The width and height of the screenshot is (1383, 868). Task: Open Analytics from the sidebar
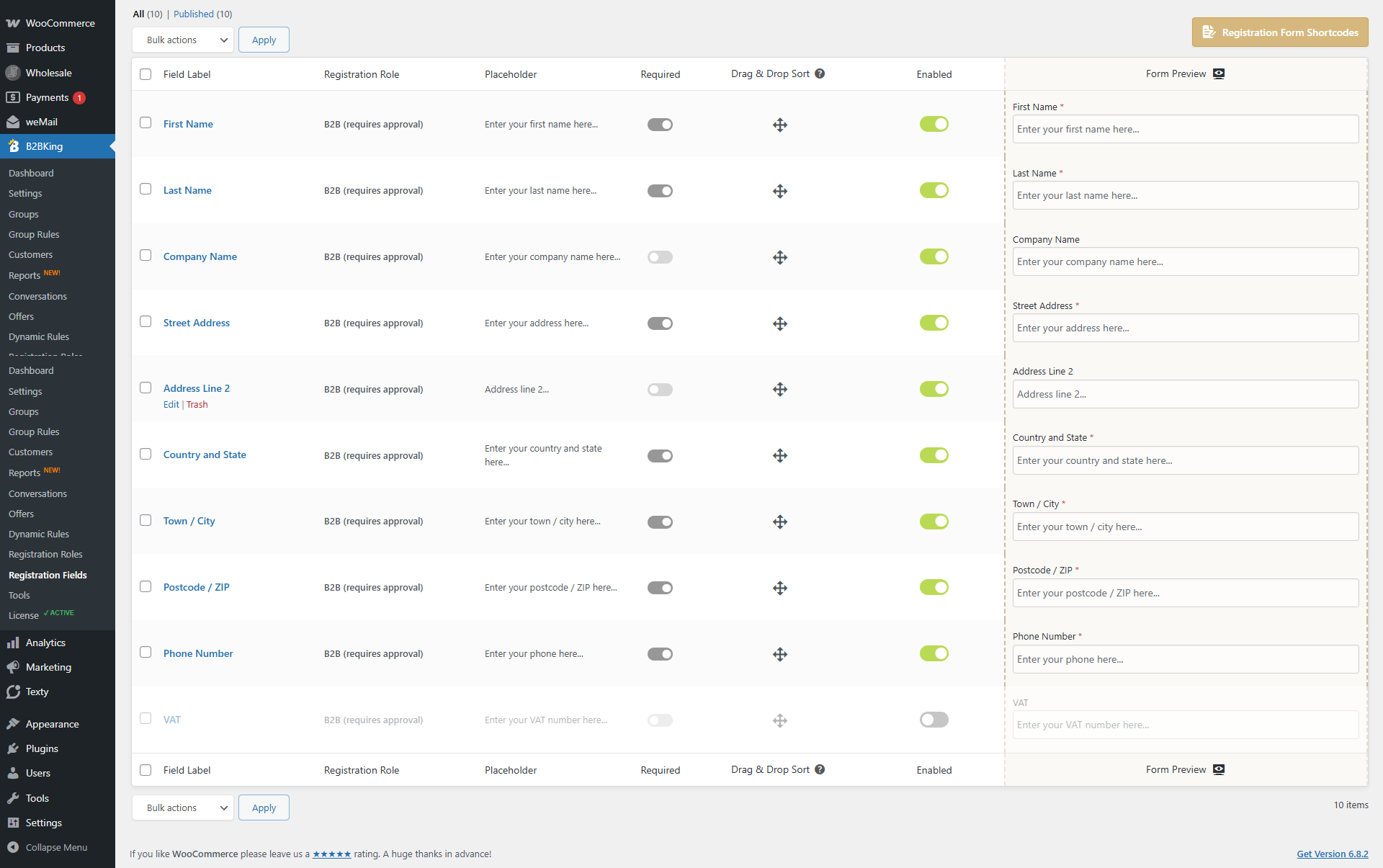[45, 643]
